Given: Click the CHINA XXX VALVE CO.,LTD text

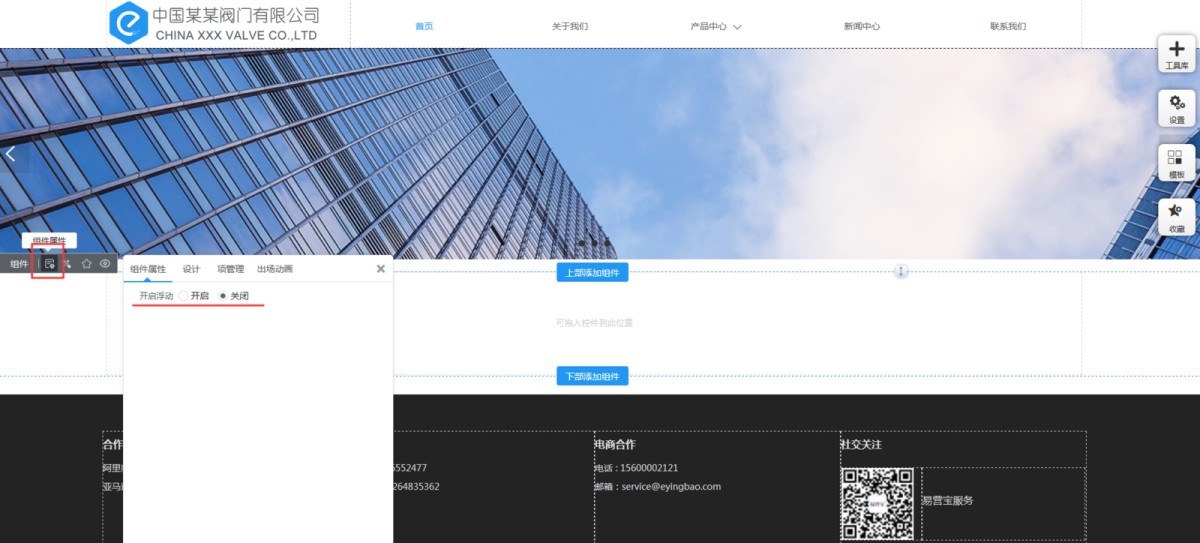Looking at the screenshot, I should pos(236,35).
